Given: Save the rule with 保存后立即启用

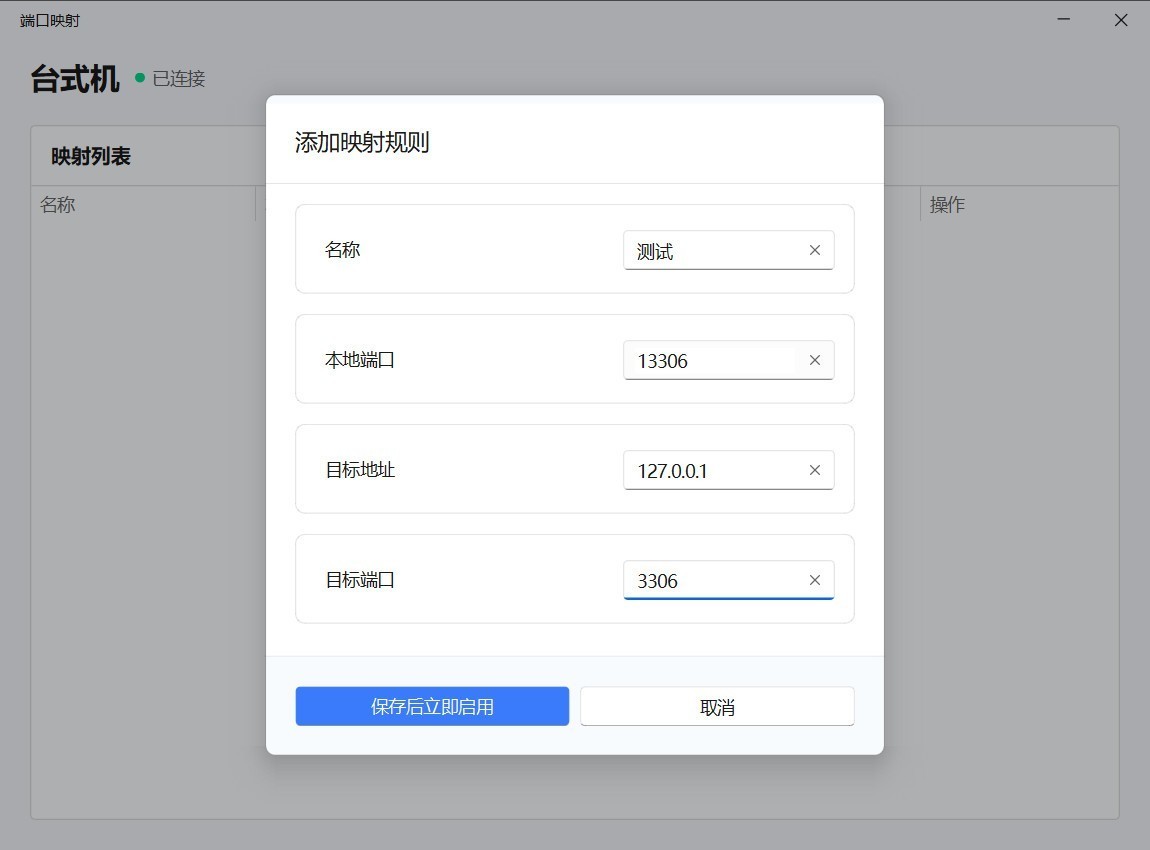Looking at the screenshot, I should (x=432, y=706).
